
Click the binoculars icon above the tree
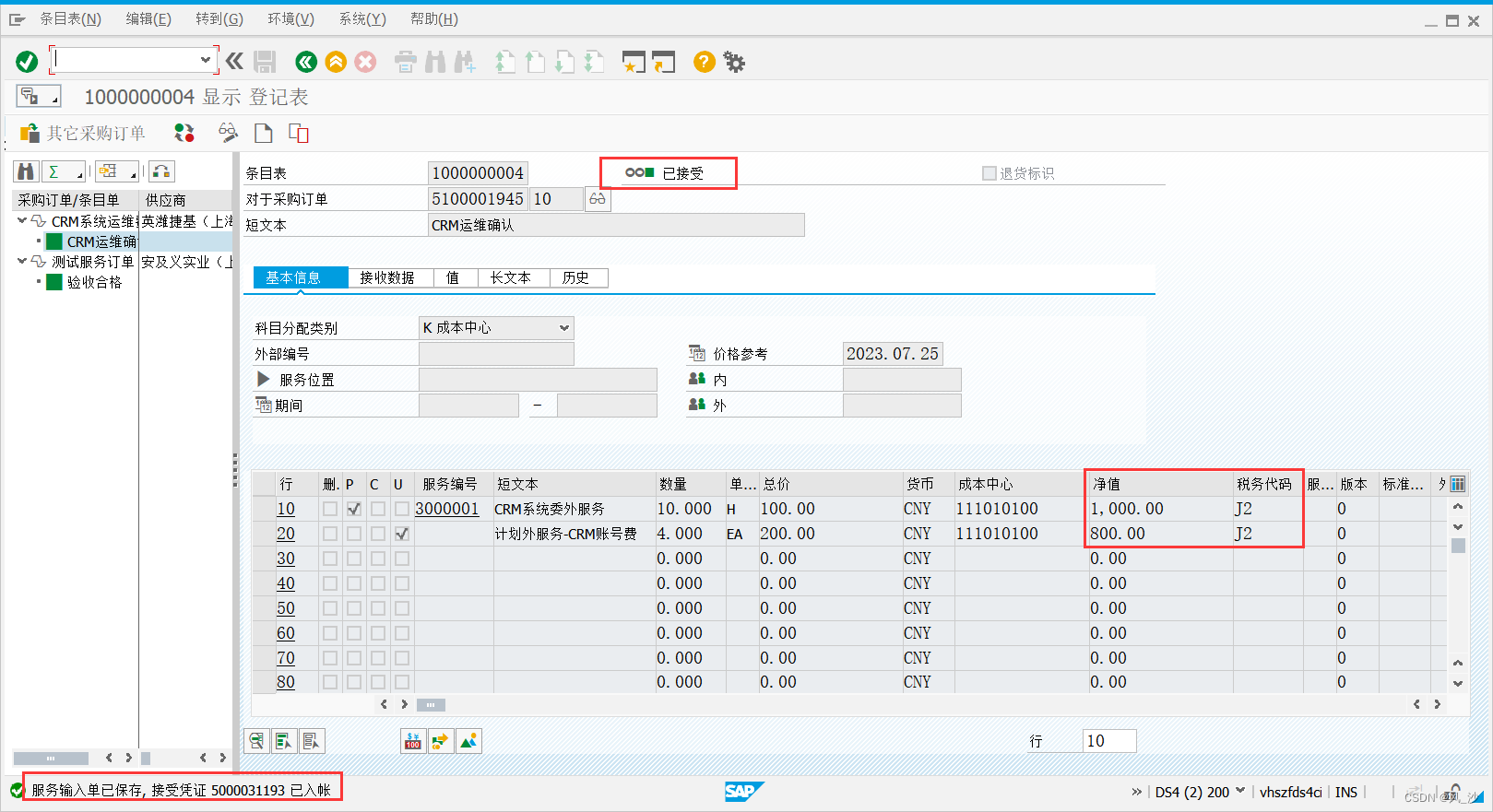point(26,171)
